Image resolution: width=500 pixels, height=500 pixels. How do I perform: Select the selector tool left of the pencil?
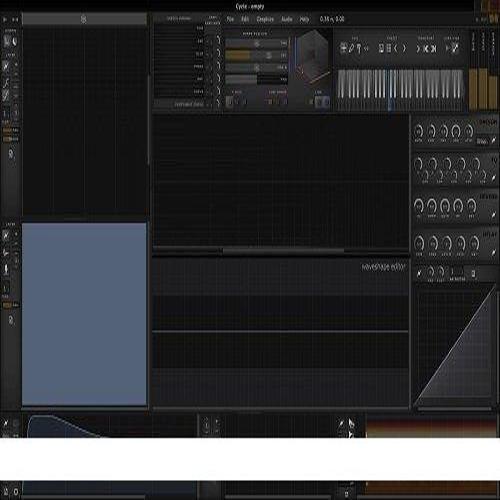click(x=343, y=49)
